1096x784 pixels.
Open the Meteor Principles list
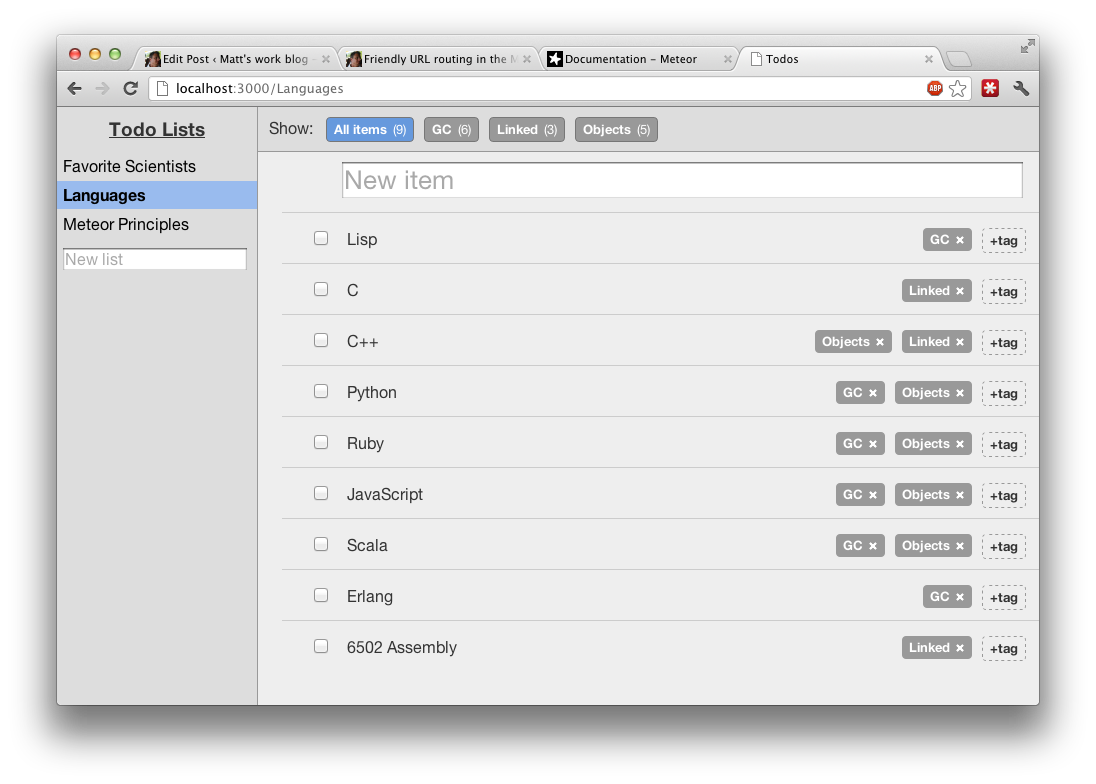(x=126, y=225)
